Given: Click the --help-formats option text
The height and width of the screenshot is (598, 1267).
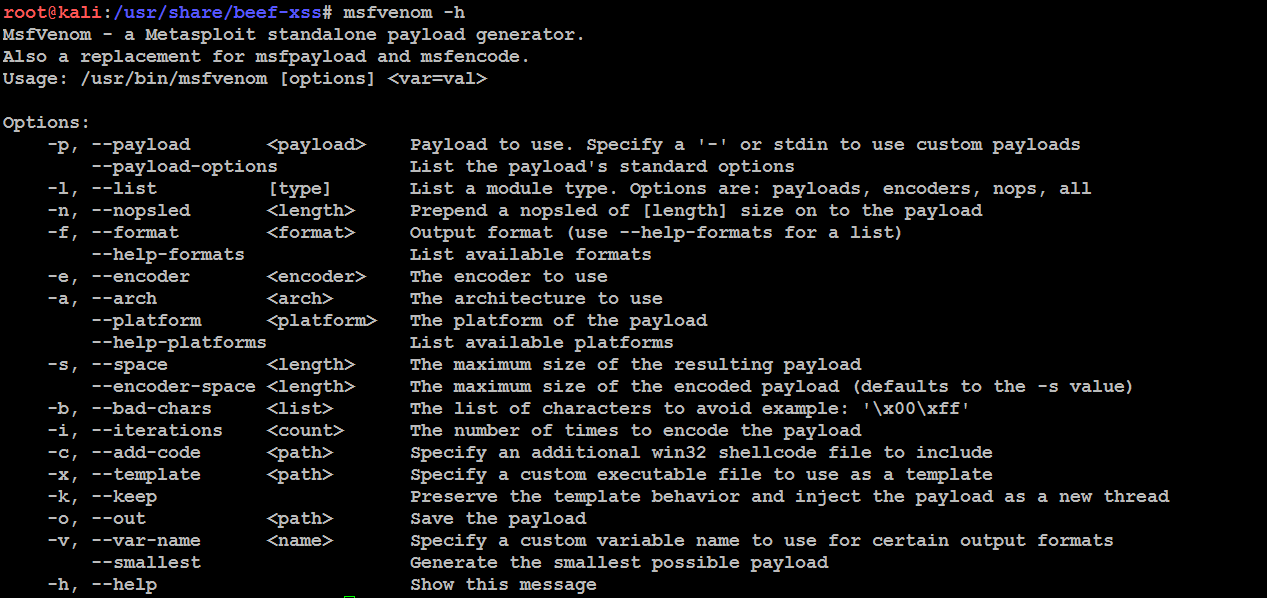Looking at the screenshot, I should point(168,255).
